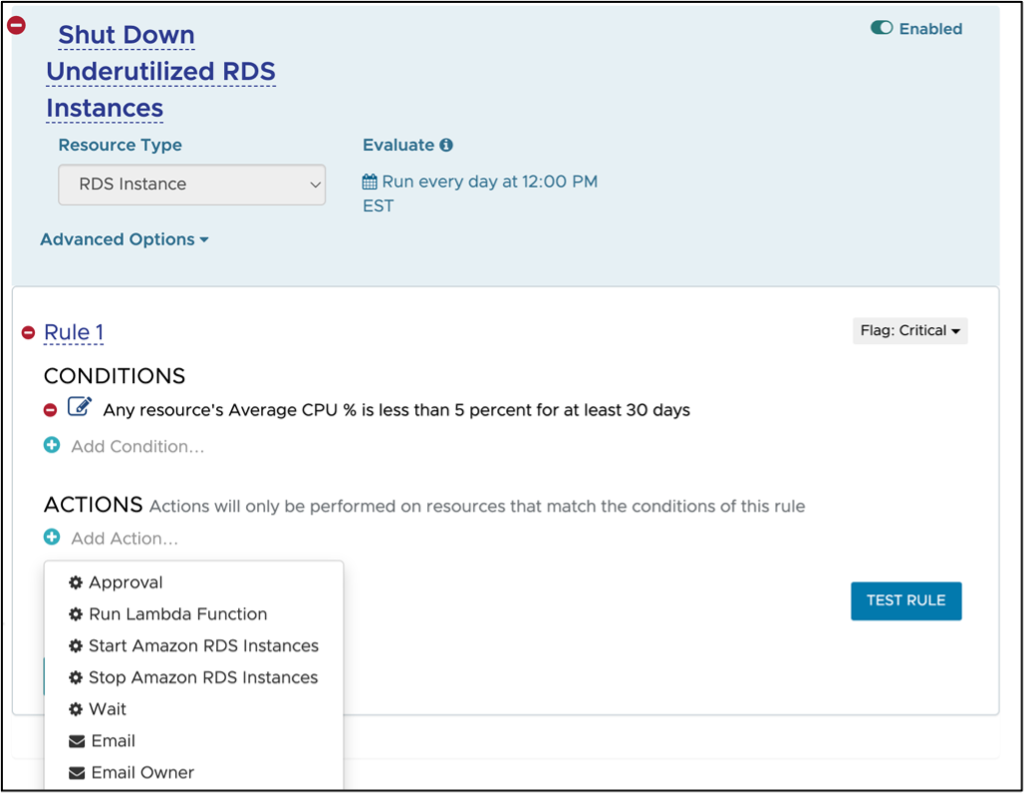The height and width of the screenshot is (797, 1026).
Task: Click the condition text about Average CPU %
Action: (397, 410)
